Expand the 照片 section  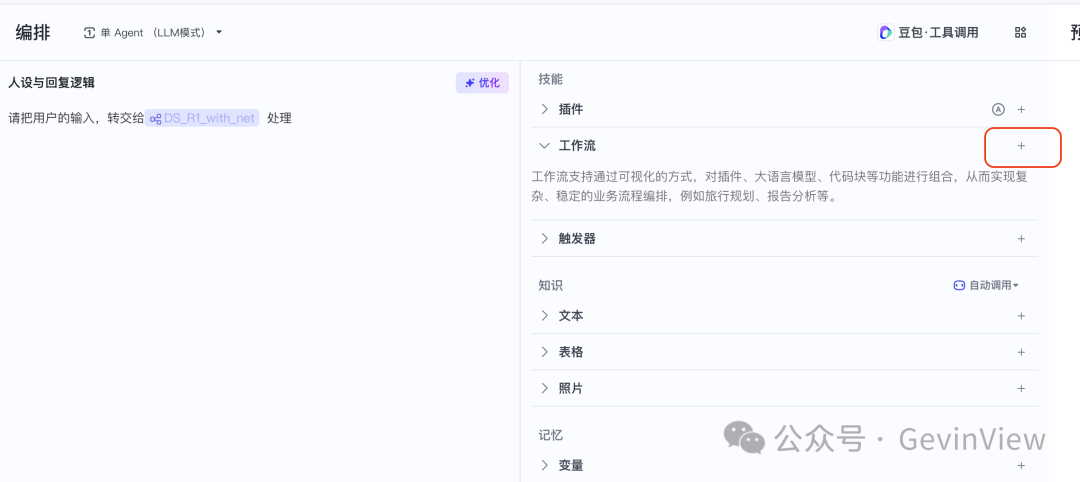[545, 388]
